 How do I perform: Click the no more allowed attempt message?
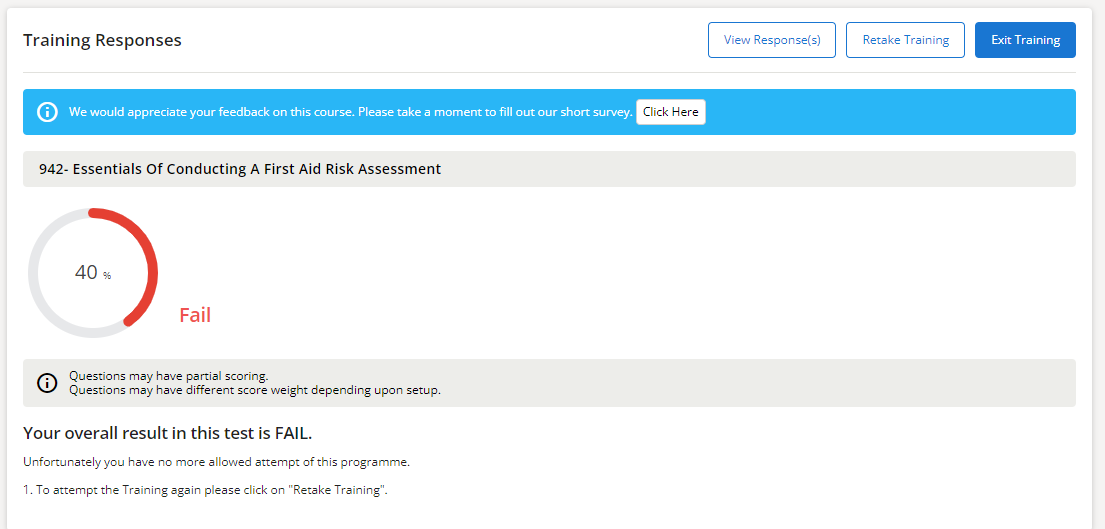tap(216, 462)
